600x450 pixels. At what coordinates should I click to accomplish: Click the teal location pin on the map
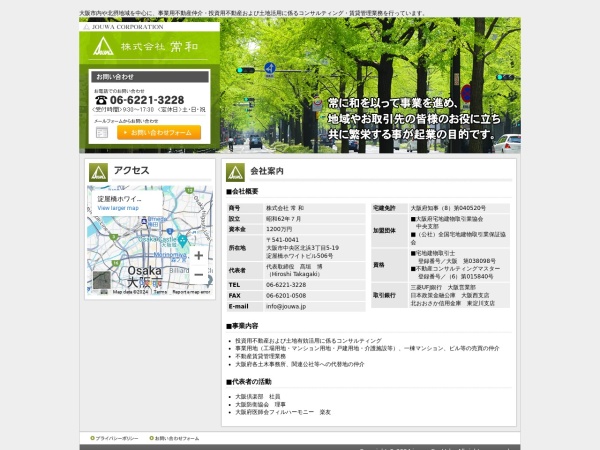click(183, 241)
